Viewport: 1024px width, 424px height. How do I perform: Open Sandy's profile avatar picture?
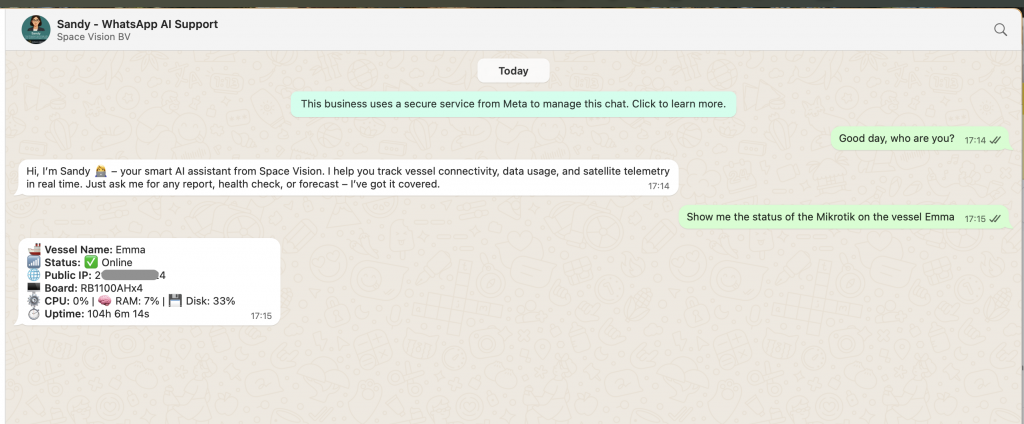coord(36,29)
